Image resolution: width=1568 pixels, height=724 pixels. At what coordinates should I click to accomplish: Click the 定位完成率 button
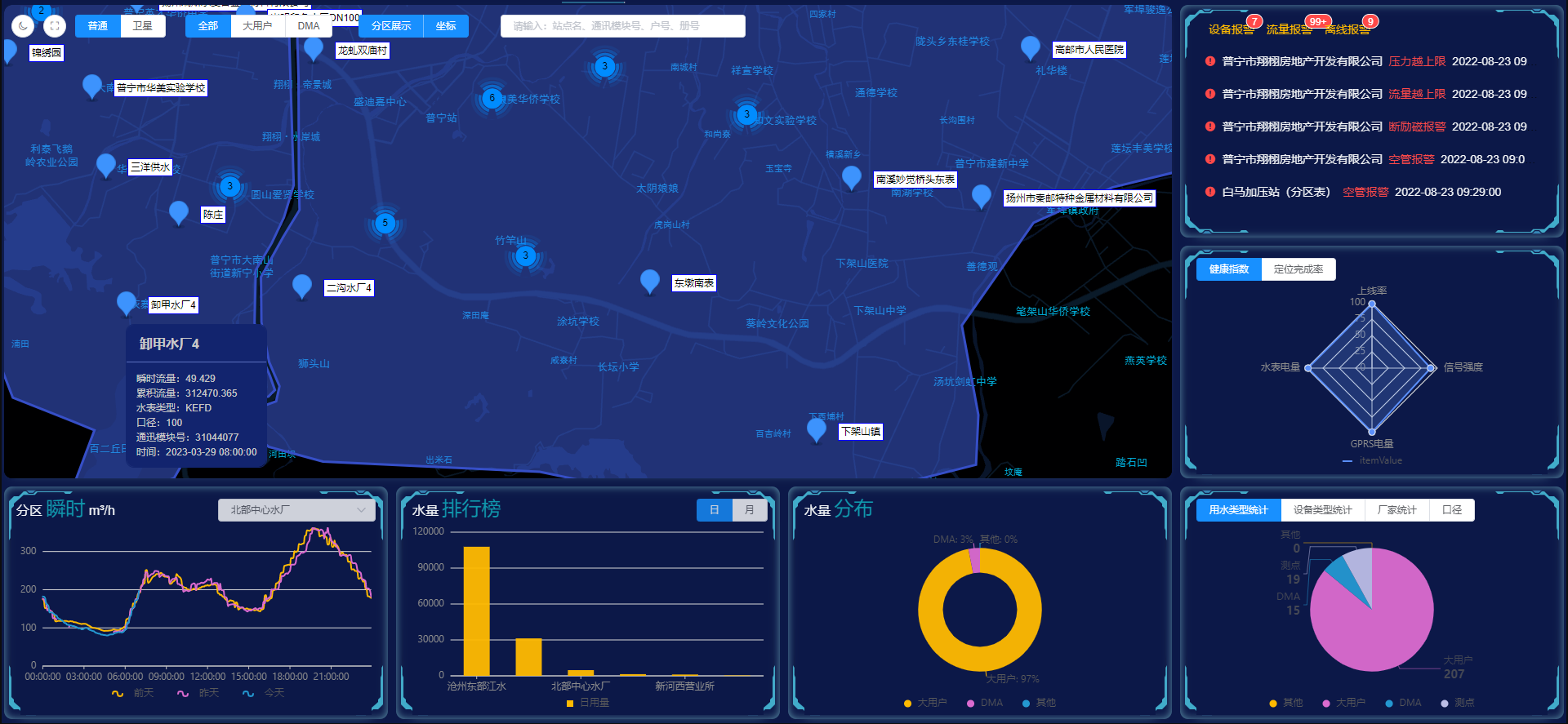(x=1298, y=269)
